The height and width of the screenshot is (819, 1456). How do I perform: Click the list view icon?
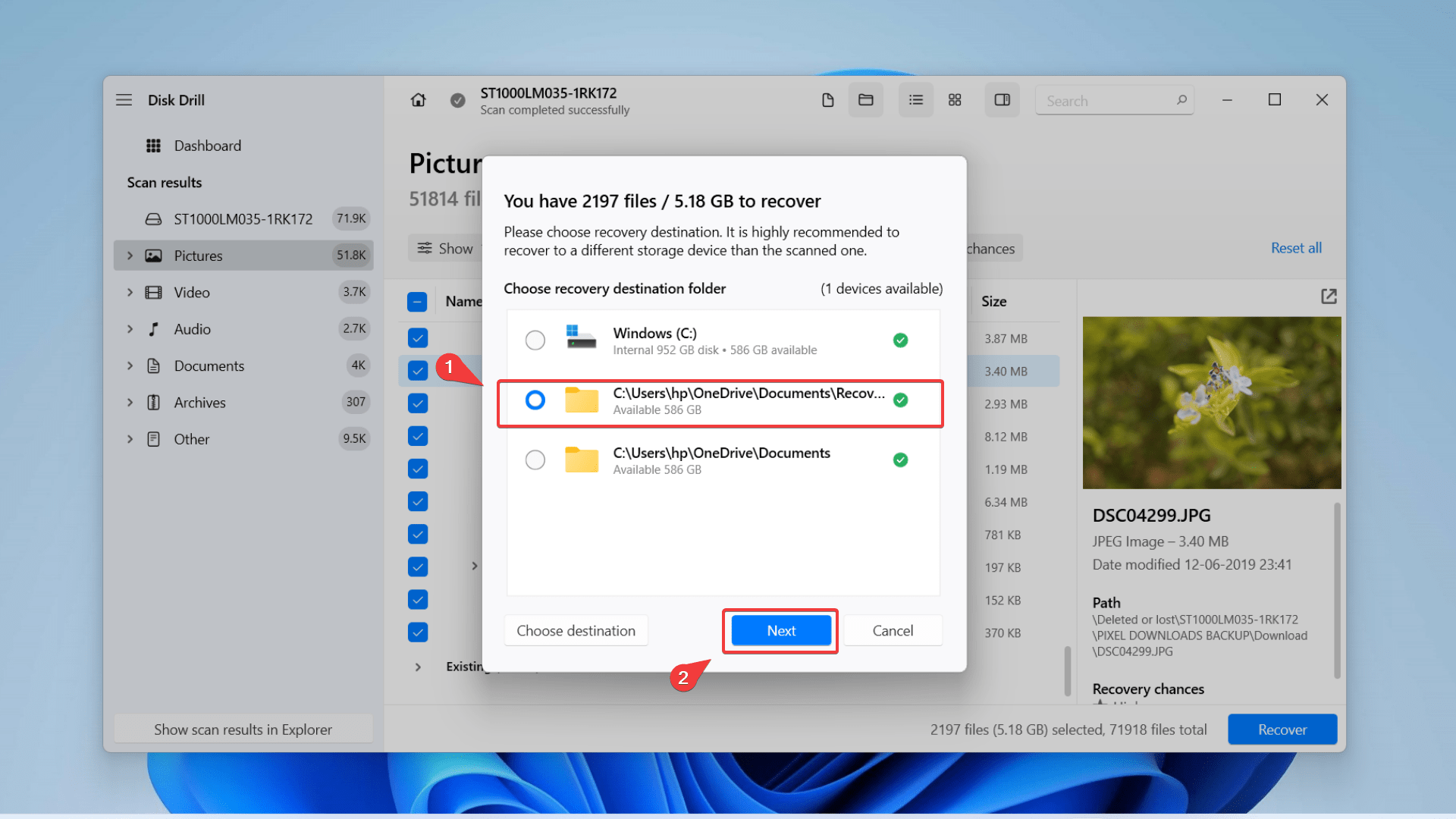point(913,100)
